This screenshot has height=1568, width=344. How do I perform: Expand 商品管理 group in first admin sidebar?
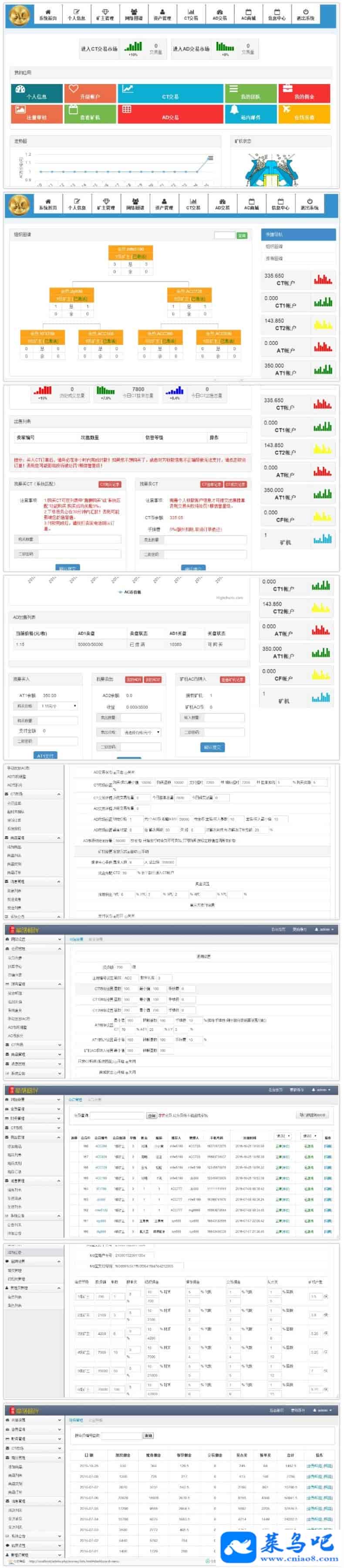click(x=34, y=838)
